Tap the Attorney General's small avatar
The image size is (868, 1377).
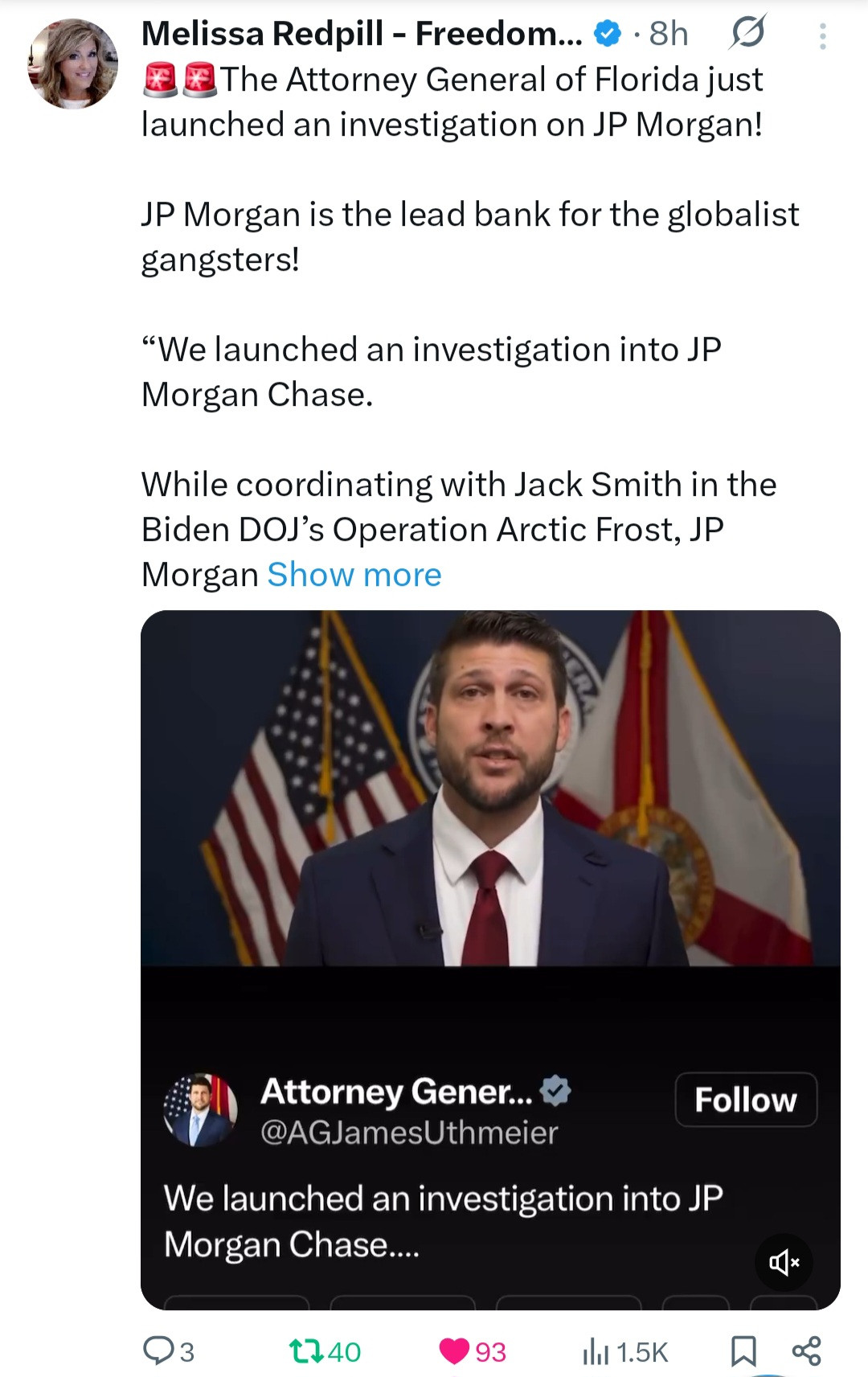pyautogui.click(x=200, y=1110)
